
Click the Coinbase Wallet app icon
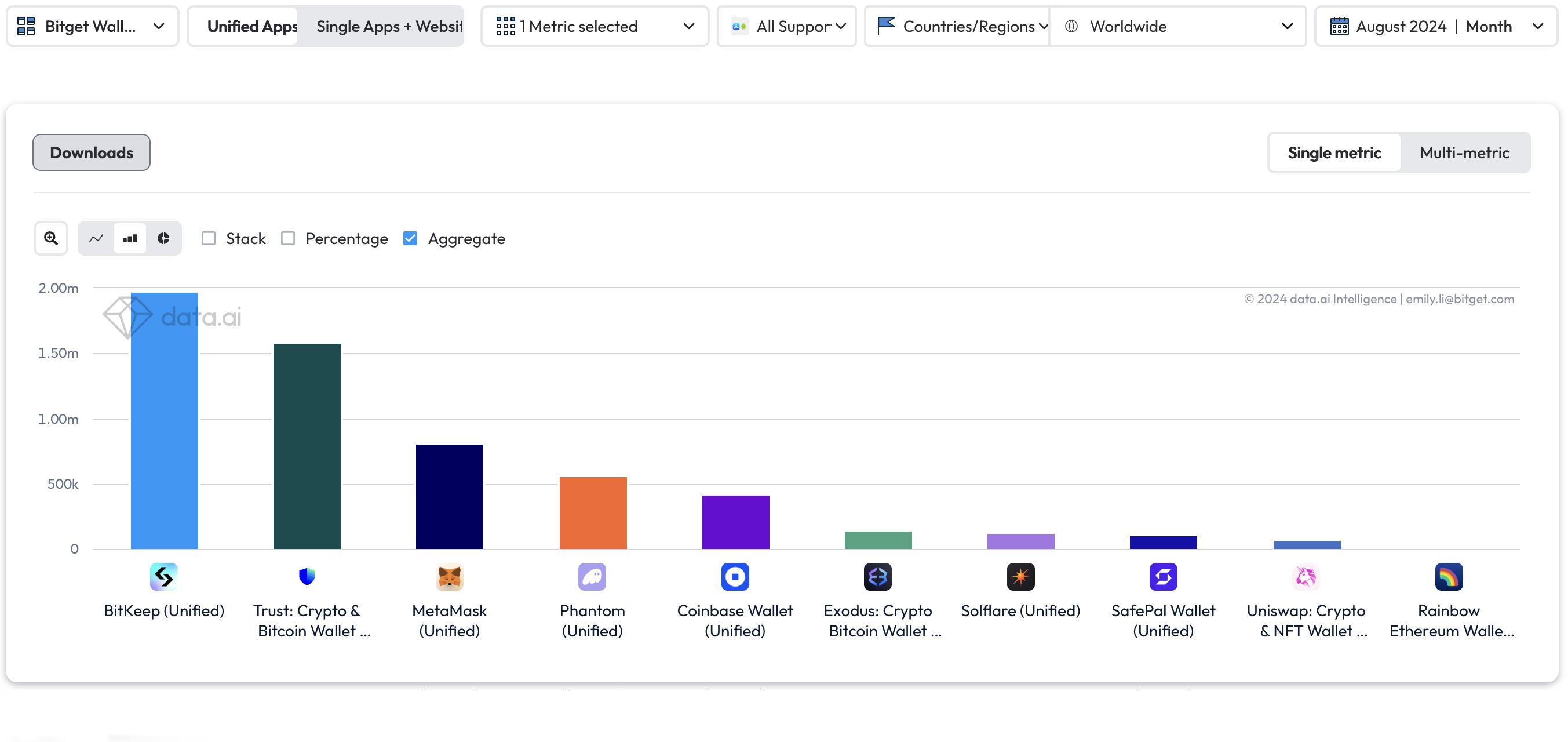735,577
